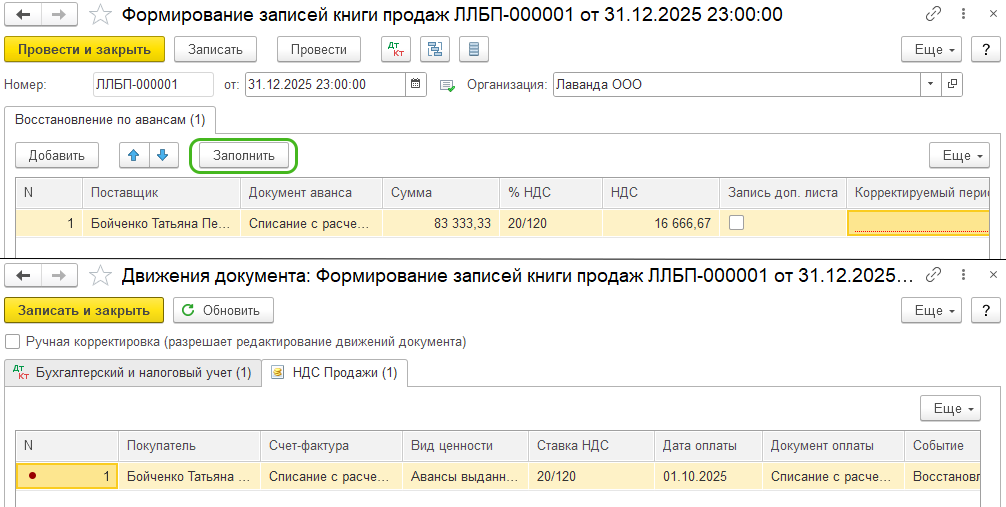The width and height of the screenshot is (1006, 507).
Task: Enable Ручная корректировка checkbox
Action: click(13, 342)
